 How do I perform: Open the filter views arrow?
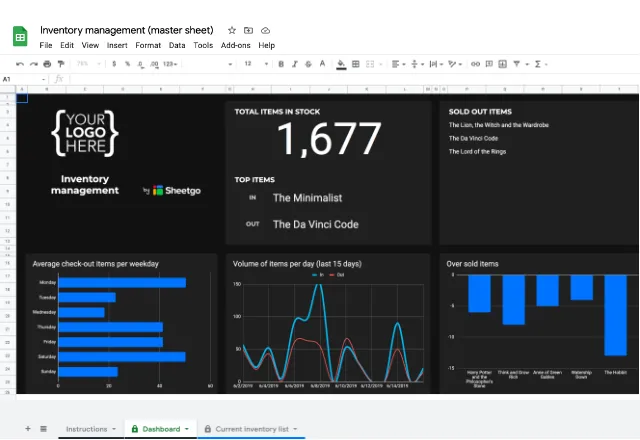pyautogui.click(x=527, y=64)
